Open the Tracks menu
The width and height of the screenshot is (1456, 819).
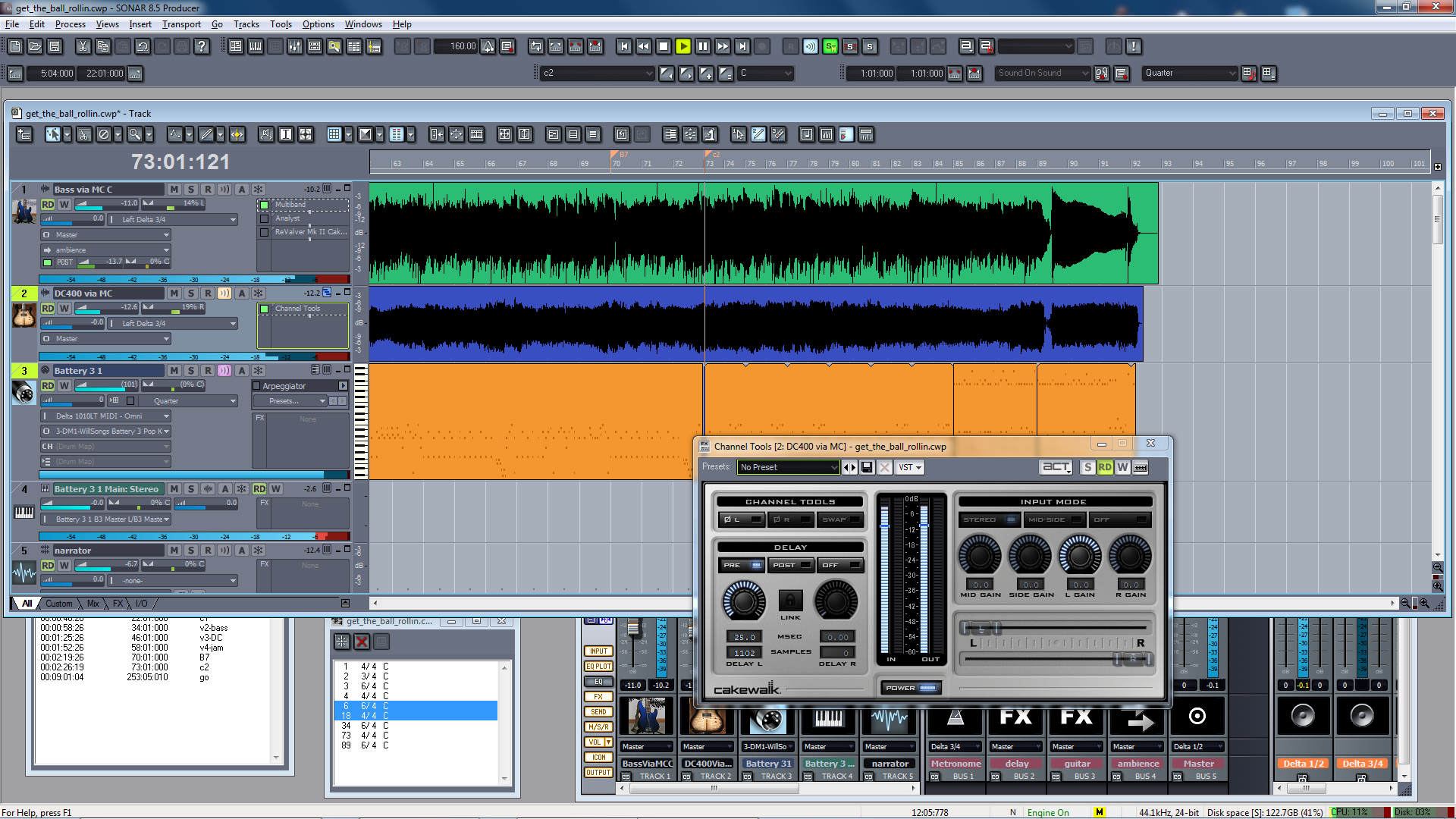246,24
